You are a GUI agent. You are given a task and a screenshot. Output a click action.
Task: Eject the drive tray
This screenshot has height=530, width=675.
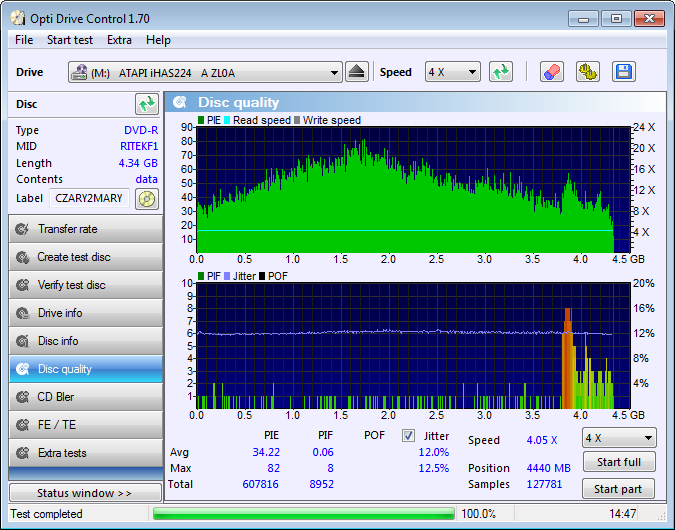click(356, 72)
